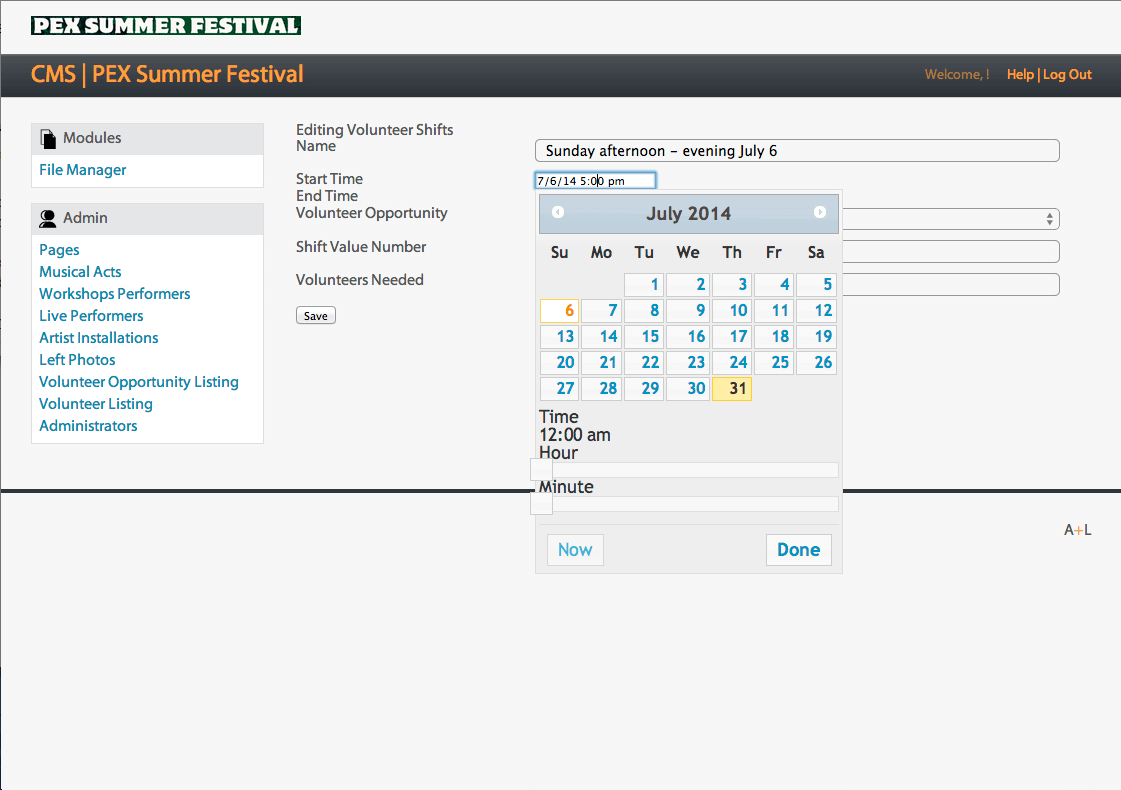The width and height of the screenshot is (1121, 790).
Task: Open Musical Acts admin page
Action: (x=80, y=272)
